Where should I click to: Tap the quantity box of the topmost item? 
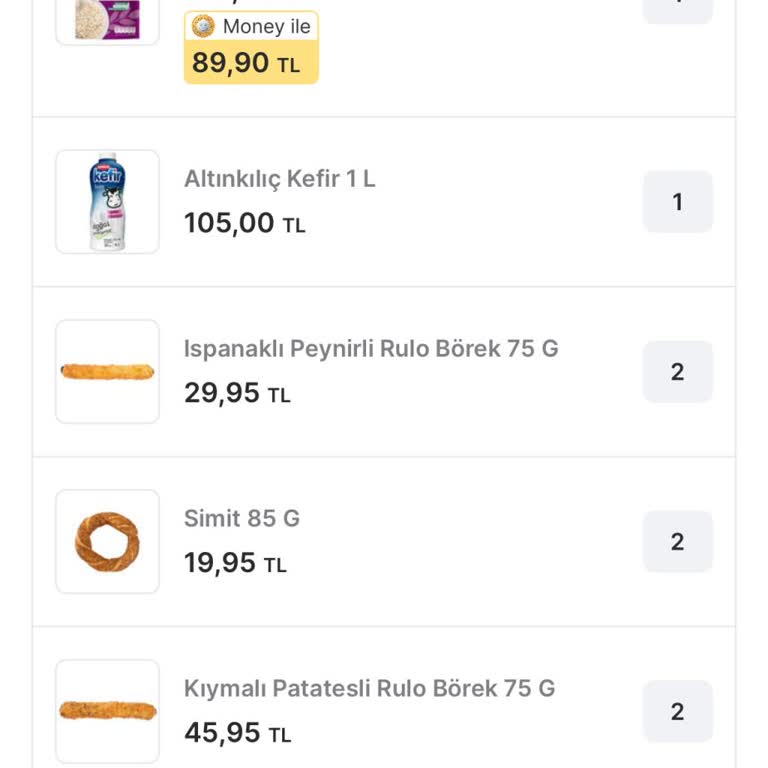click(678, 10)
